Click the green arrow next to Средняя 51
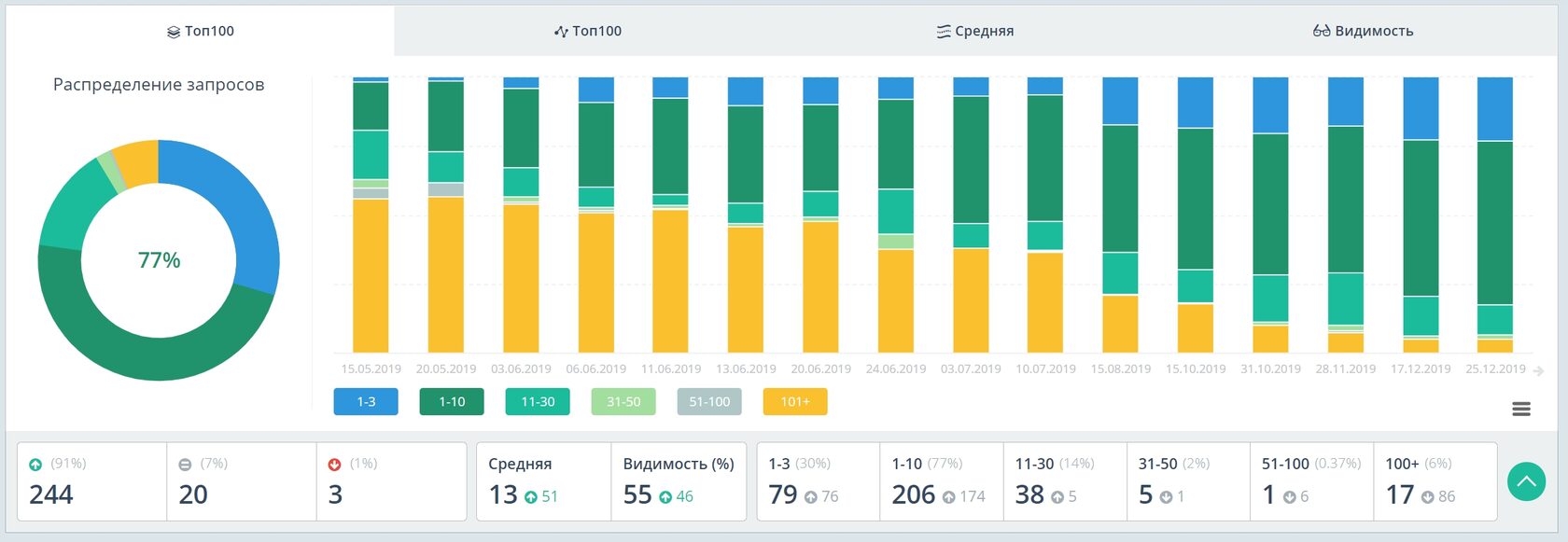This screenshot has width=1568, height=542. pyautogui.click(x=530, y=498)
